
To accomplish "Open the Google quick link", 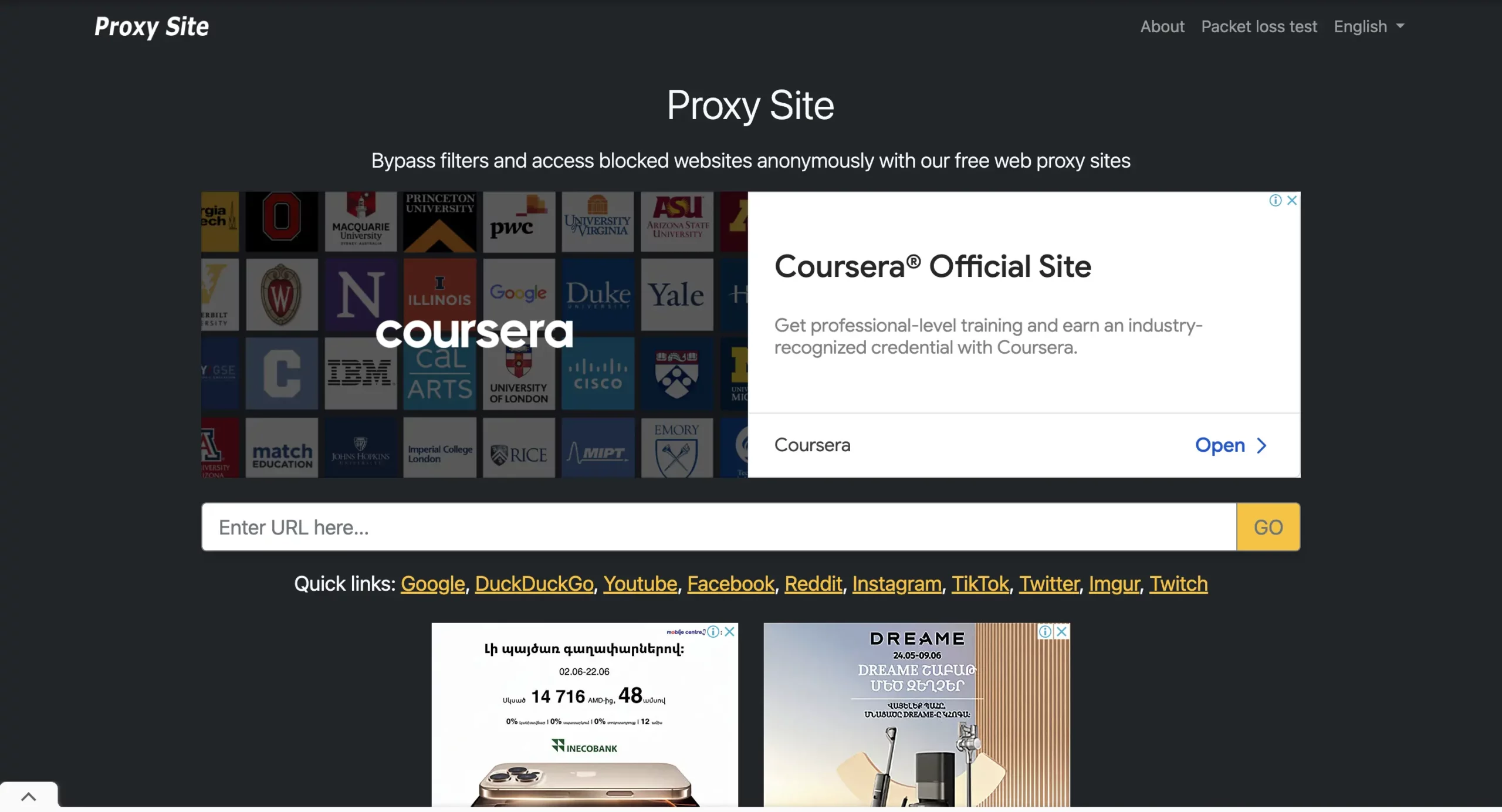I will tap(432, 584).
